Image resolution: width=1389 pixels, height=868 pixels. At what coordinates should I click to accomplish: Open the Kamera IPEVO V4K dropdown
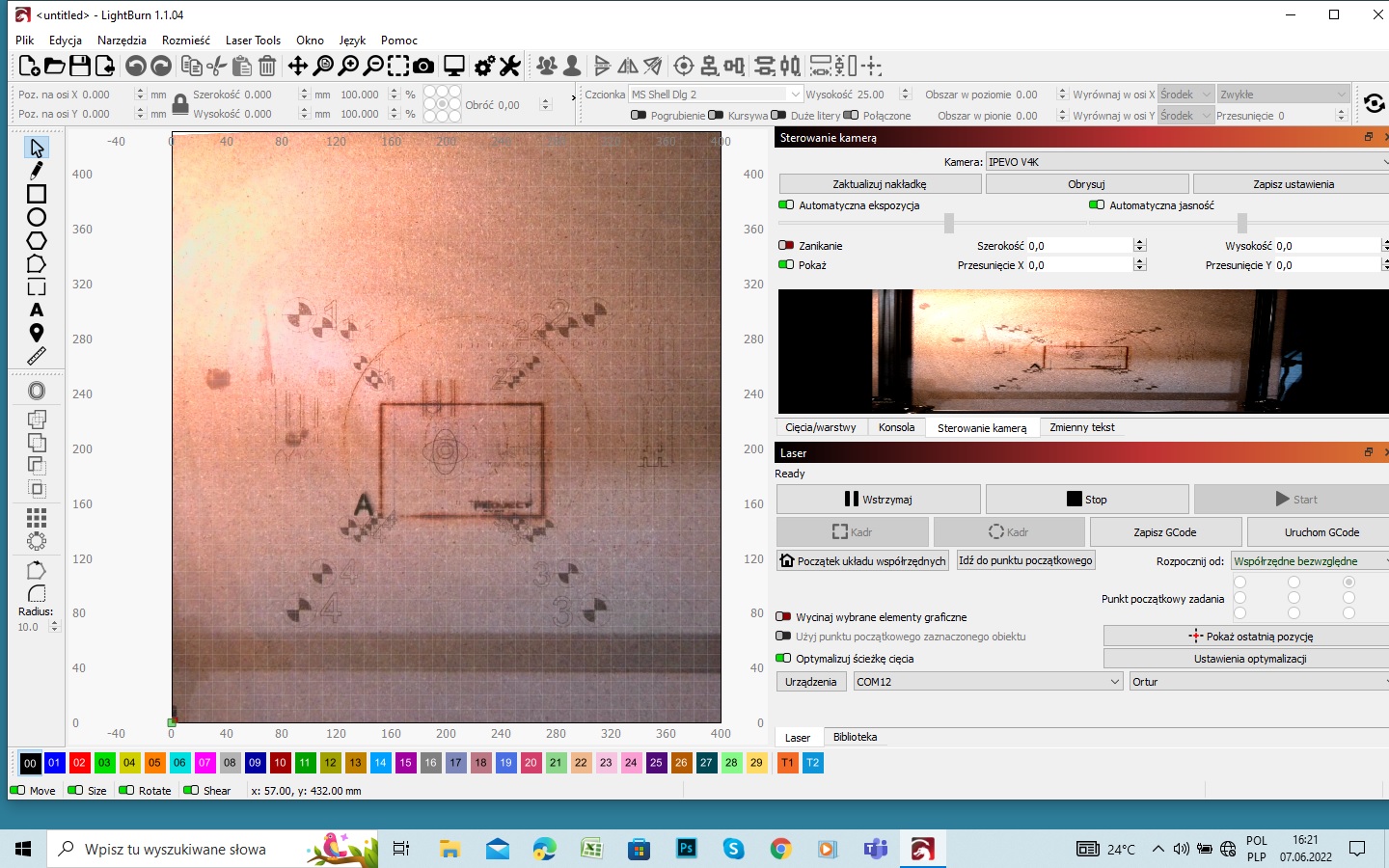[x=1186, y=162]
